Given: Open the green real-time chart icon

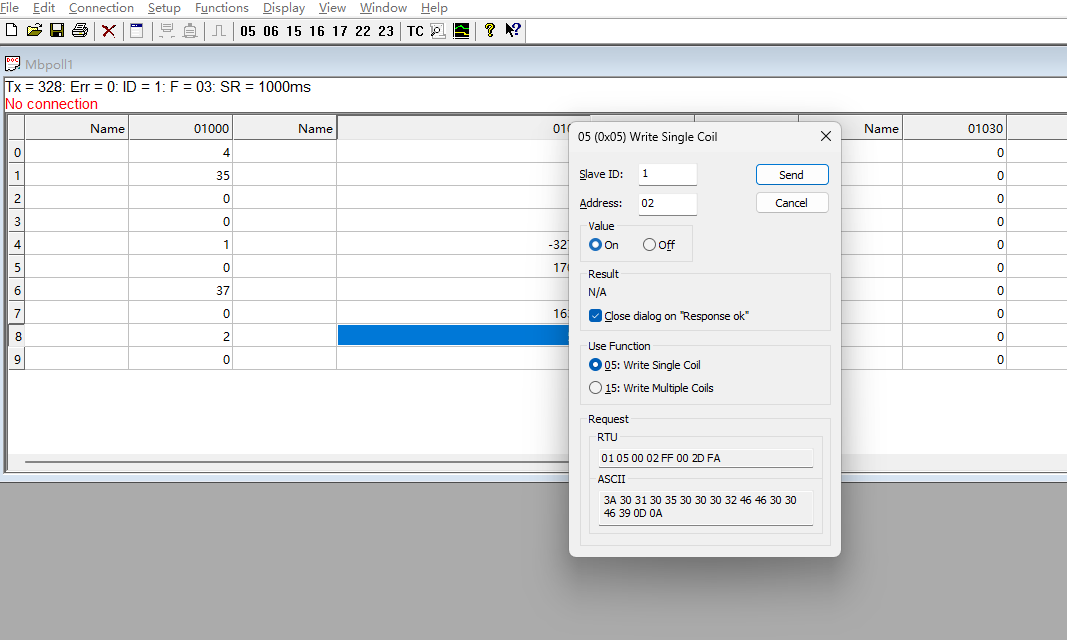Looking at the screenshot, I should tap(461, 31).
